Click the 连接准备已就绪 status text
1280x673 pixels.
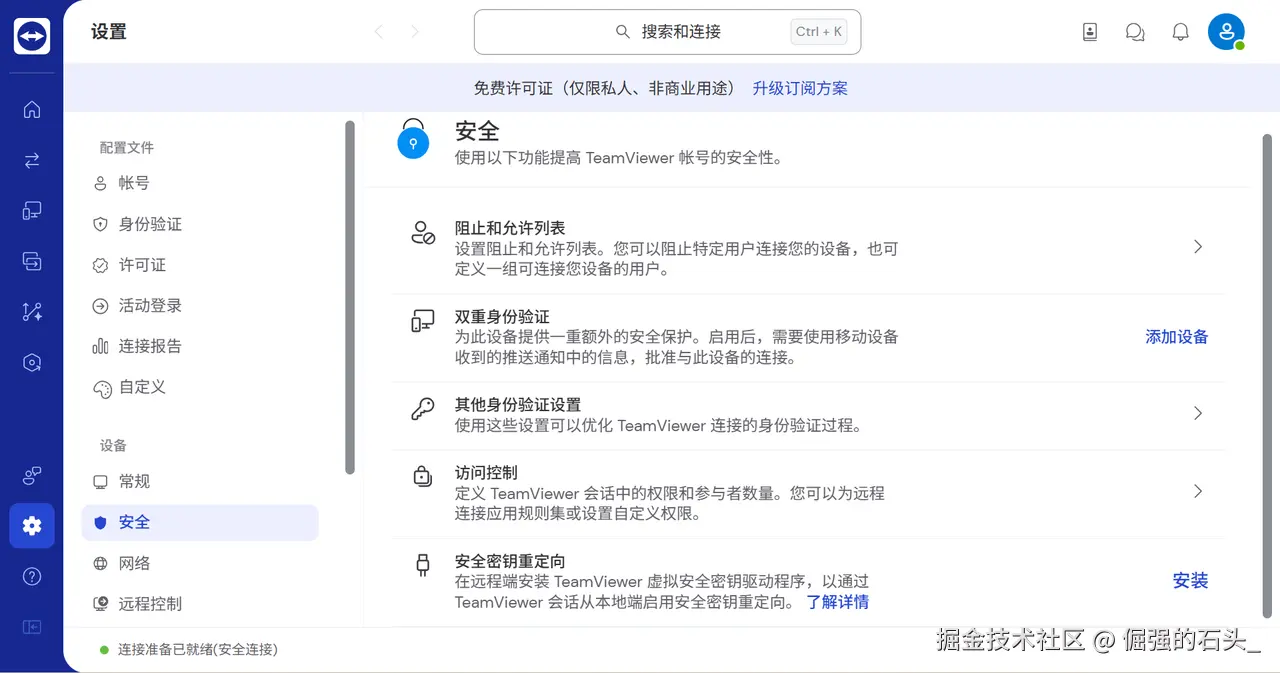[198, 649]
